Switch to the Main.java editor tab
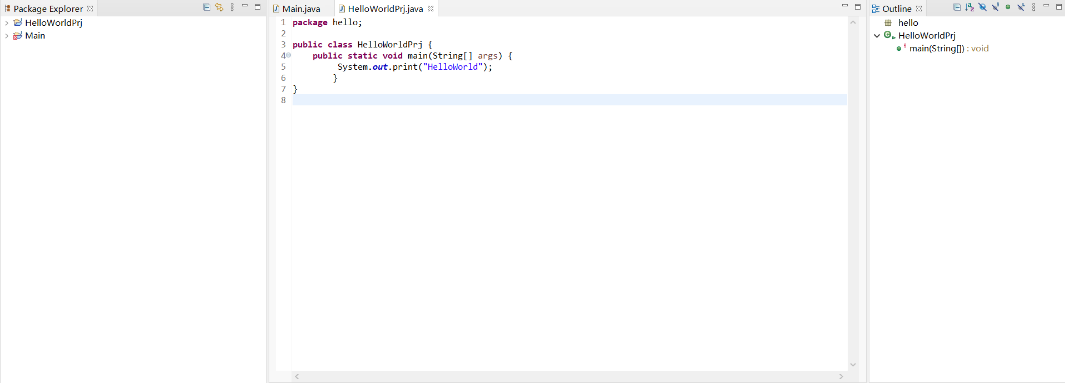This screenshot has width=1065, height=383. pyautogui.click(x=301, y=9)
